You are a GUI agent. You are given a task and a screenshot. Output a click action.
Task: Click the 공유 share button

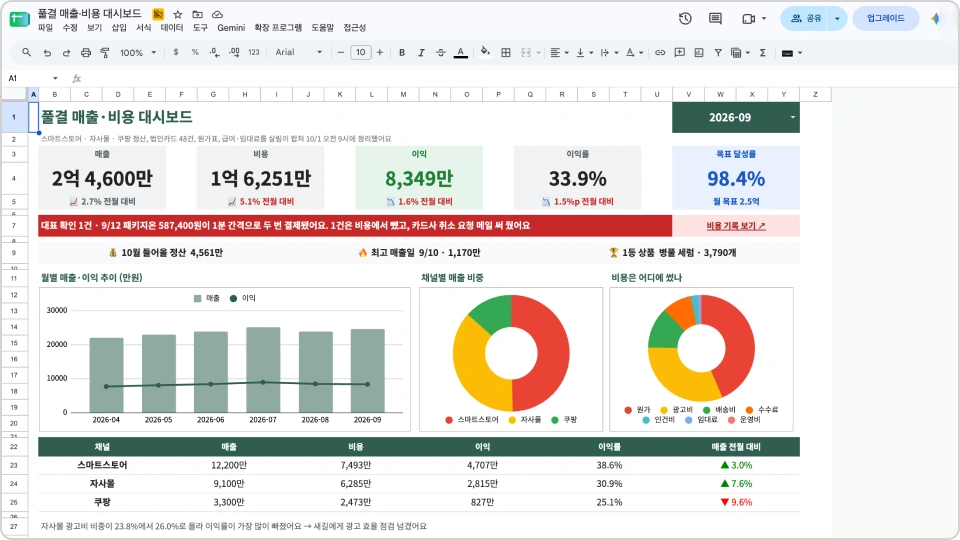pyautogui.click(x=805, y=18)
